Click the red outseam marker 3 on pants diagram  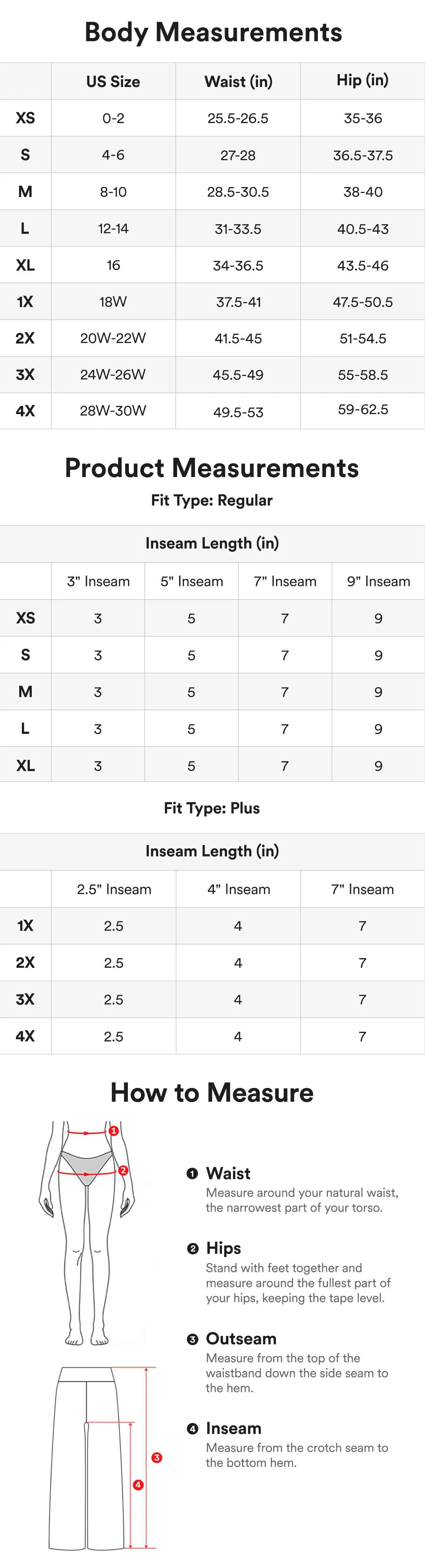tap(157, 1458)
